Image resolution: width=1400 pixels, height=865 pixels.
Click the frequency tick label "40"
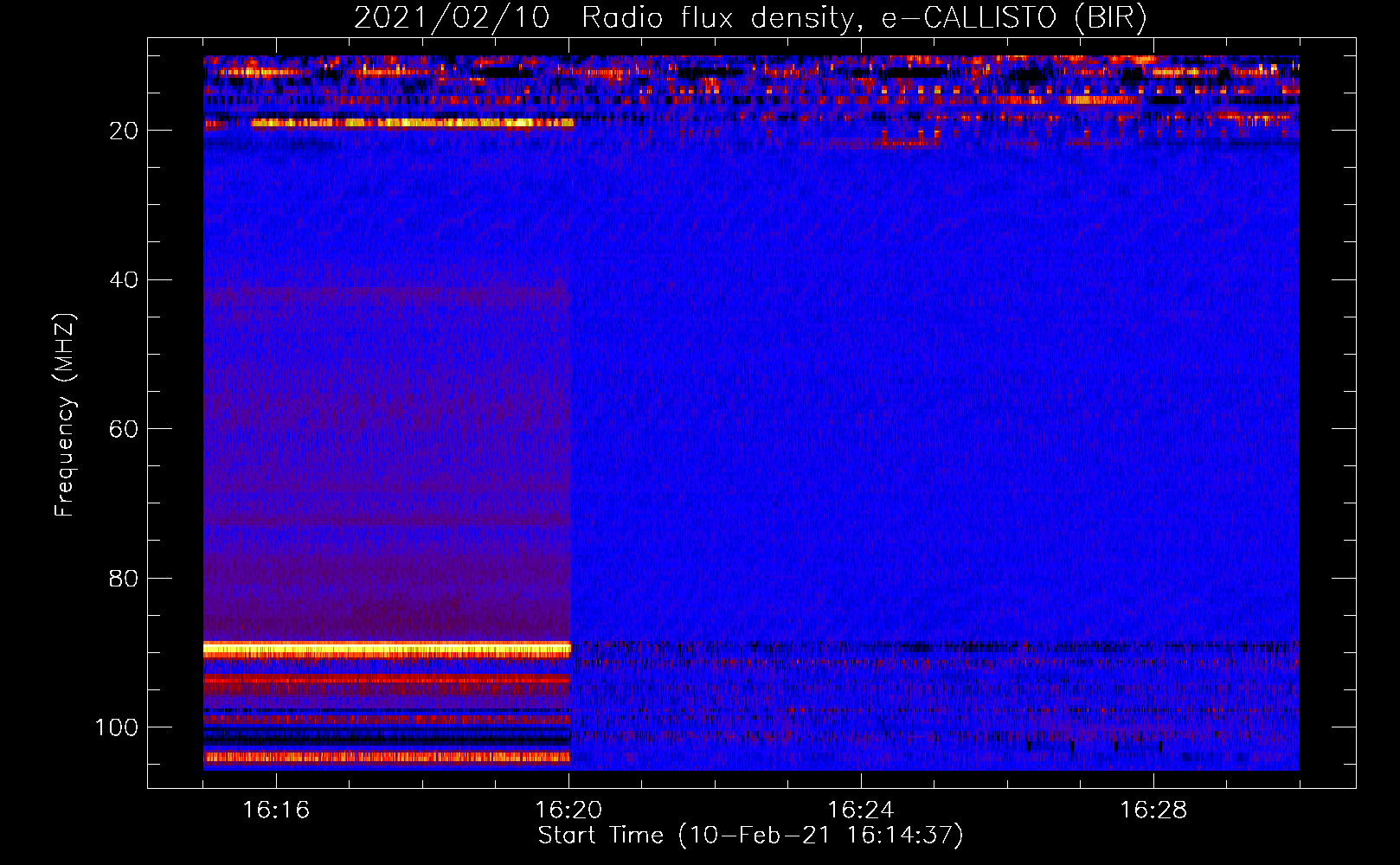click(x=124, y=280)
